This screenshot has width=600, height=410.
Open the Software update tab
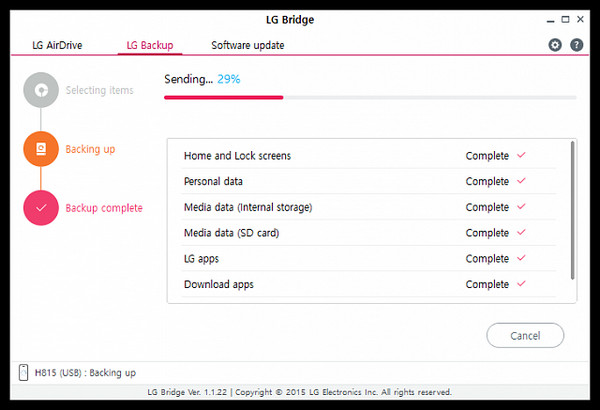point(248,45)
